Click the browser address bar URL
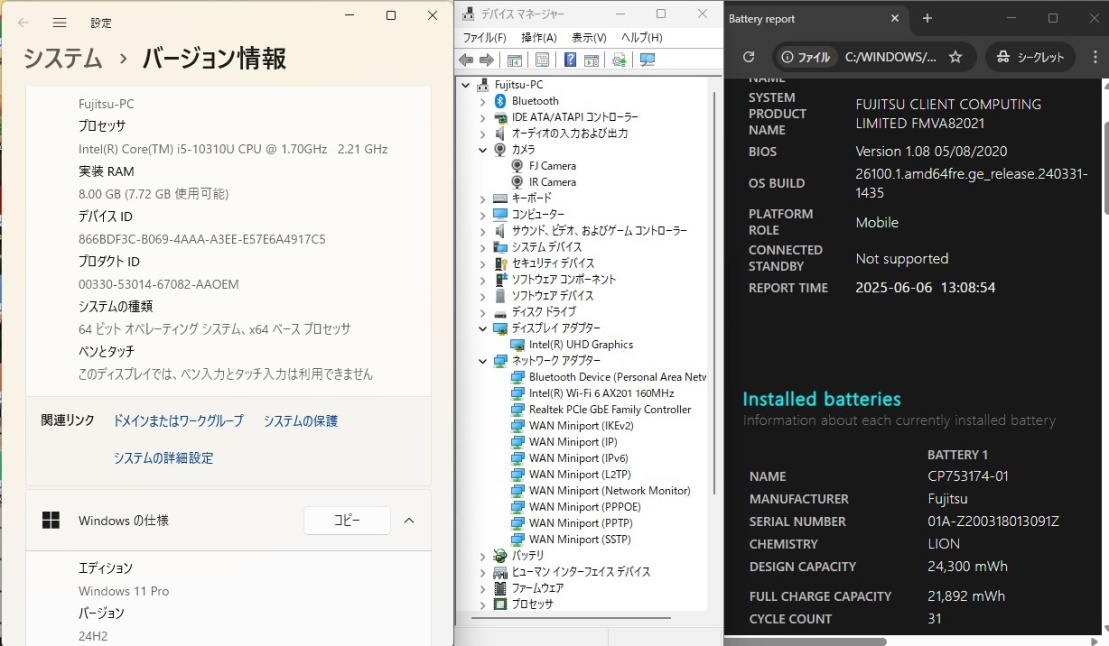Screen dimensions: 1109x646 (x=890, y=57)
